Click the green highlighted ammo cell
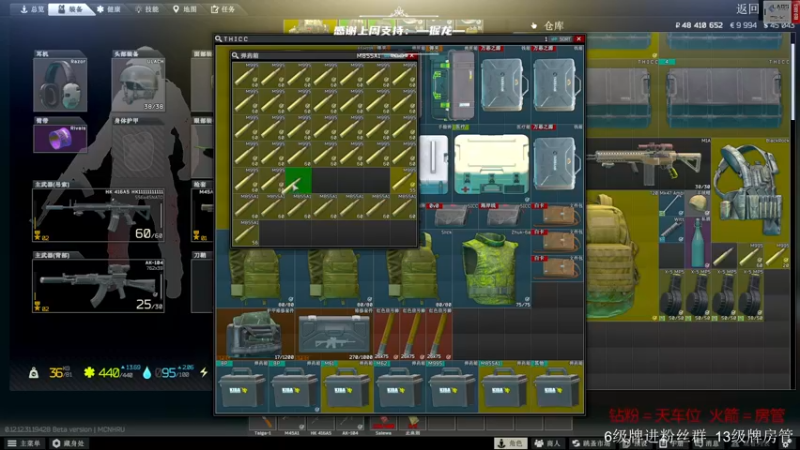 [298, 181]
